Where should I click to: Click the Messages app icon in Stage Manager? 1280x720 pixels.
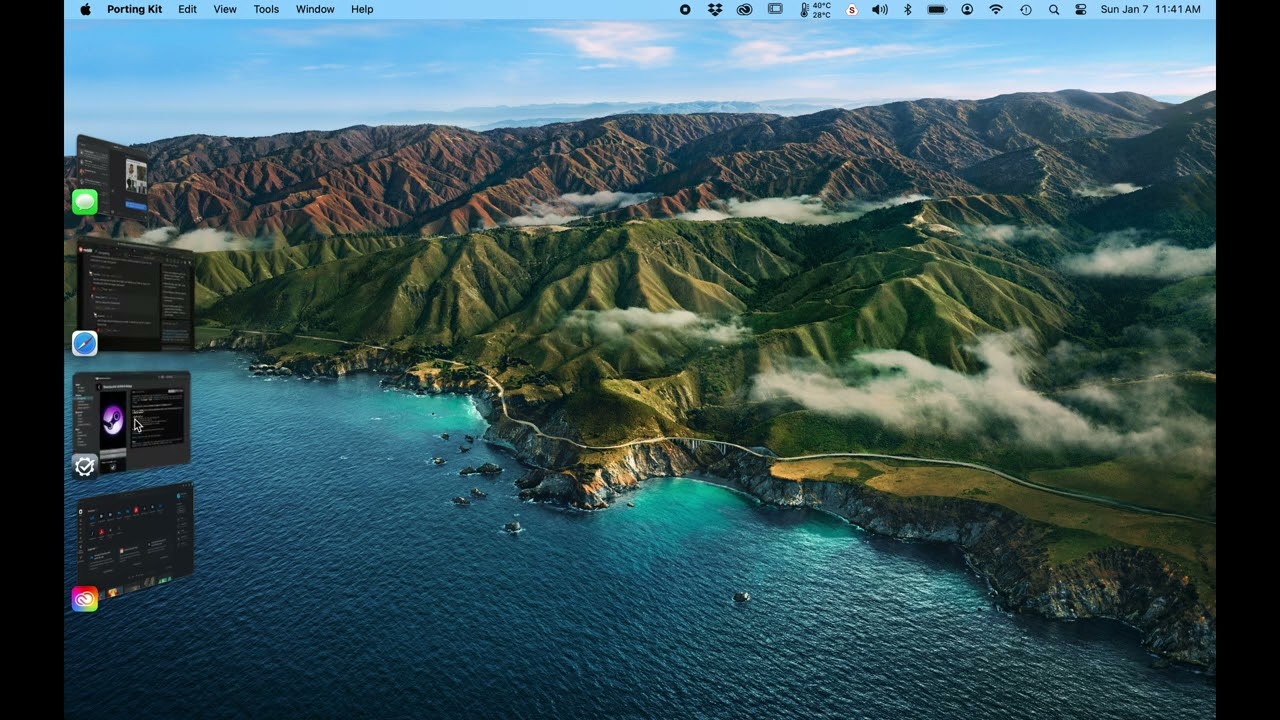tap(85, 202)
